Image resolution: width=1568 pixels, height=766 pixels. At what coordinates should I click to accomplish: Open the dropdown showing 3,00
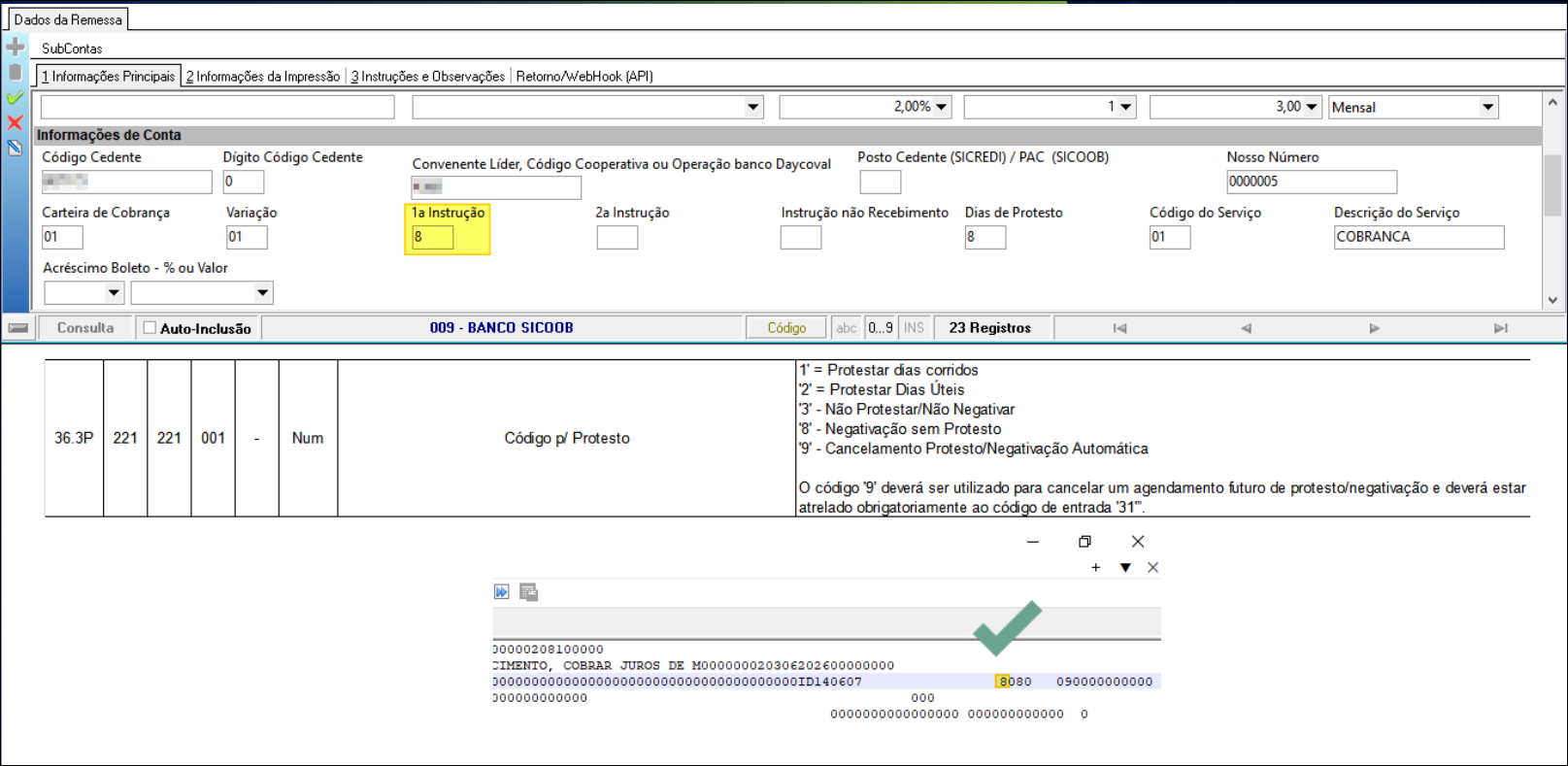tap(1312, 107)
